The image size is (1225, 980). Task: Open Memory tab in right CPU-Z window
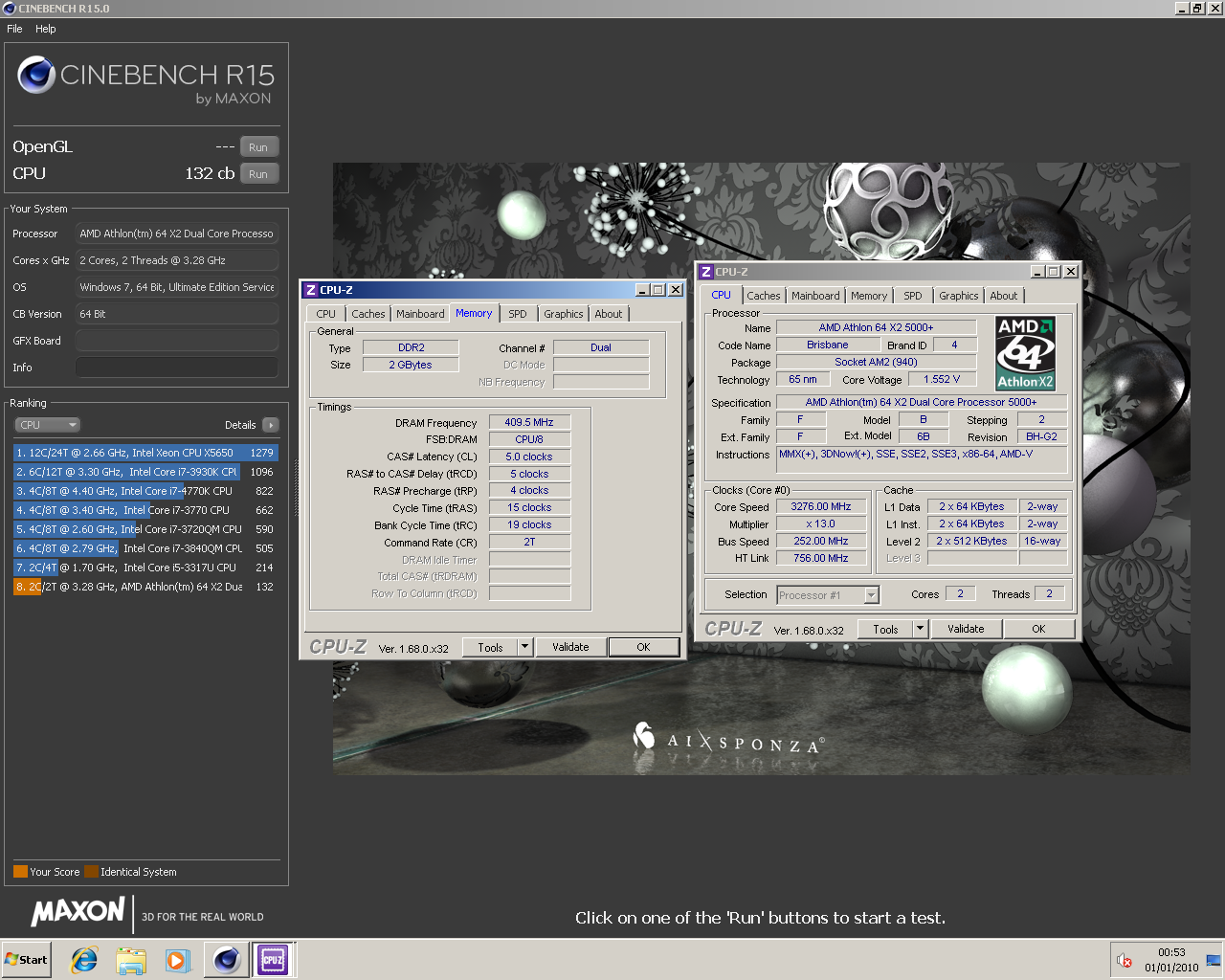tap(869, 296)
